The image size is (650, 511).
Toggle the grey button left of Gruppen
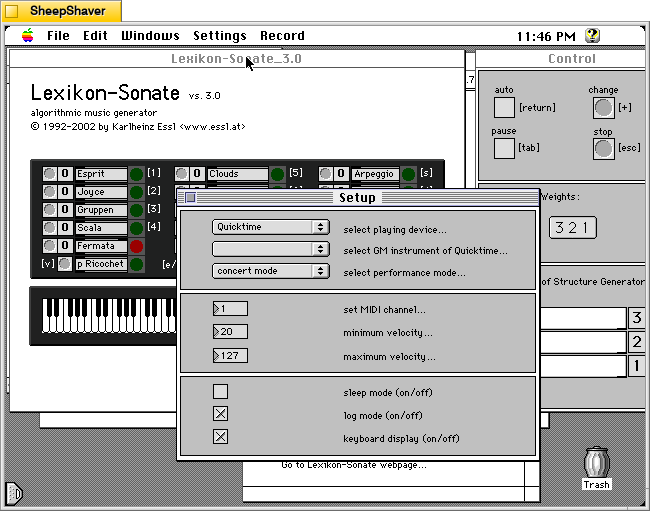(x=49, y=209)
